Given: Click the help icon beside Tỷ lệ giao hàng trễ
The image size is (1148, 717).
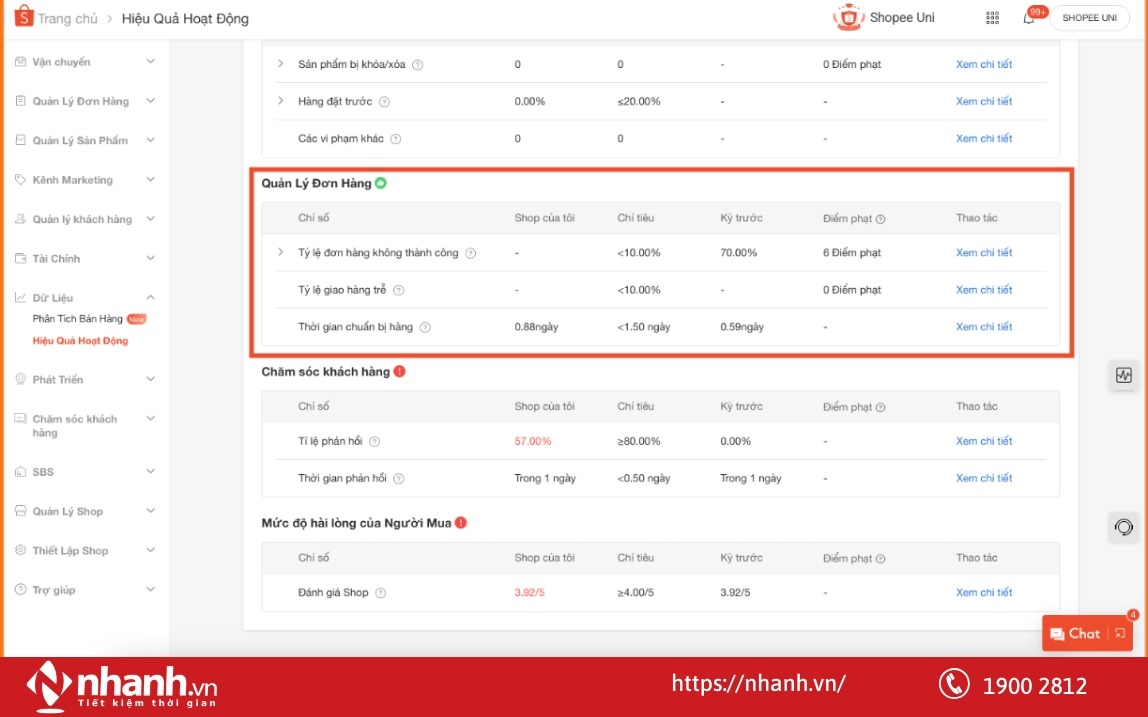Looking at the screenshot, I should coord(398,290).
